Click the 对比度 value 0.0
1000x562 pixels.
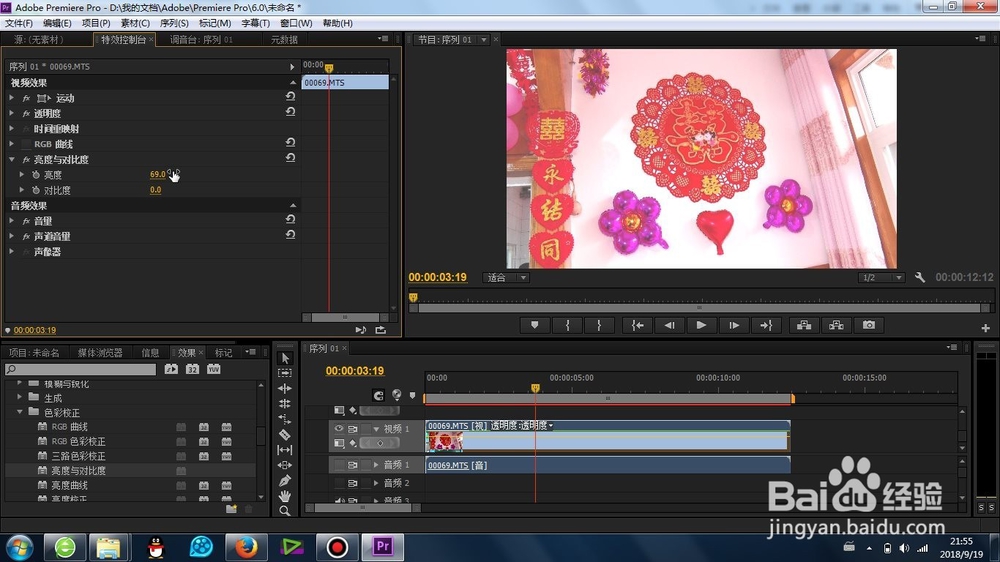point(156,190)
